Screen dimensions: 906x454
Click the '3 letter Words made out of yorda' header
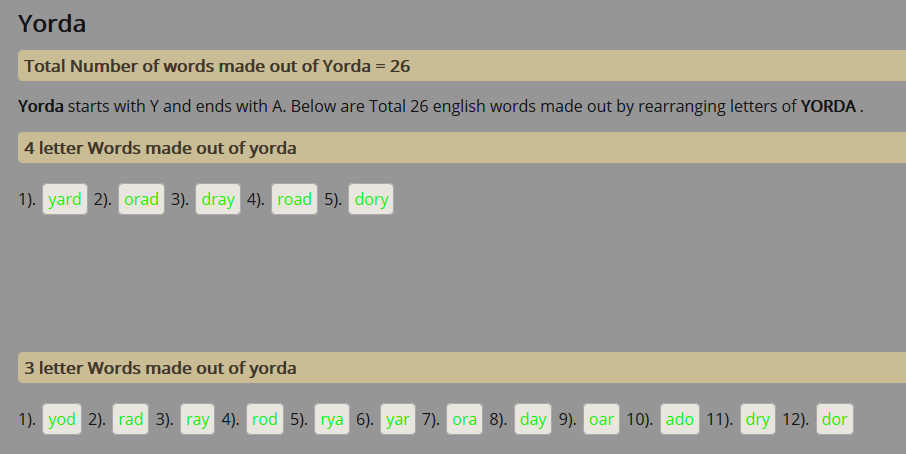pyautogui.click(x=160, y=368)
